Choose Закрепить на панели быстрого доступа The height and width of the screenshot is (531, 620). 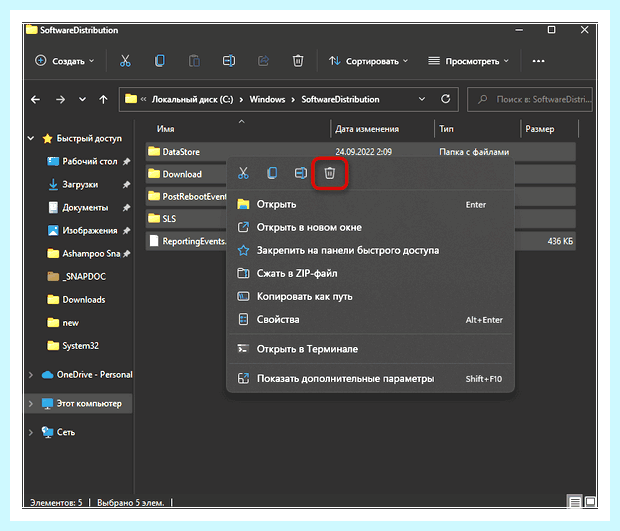[370, 250]
